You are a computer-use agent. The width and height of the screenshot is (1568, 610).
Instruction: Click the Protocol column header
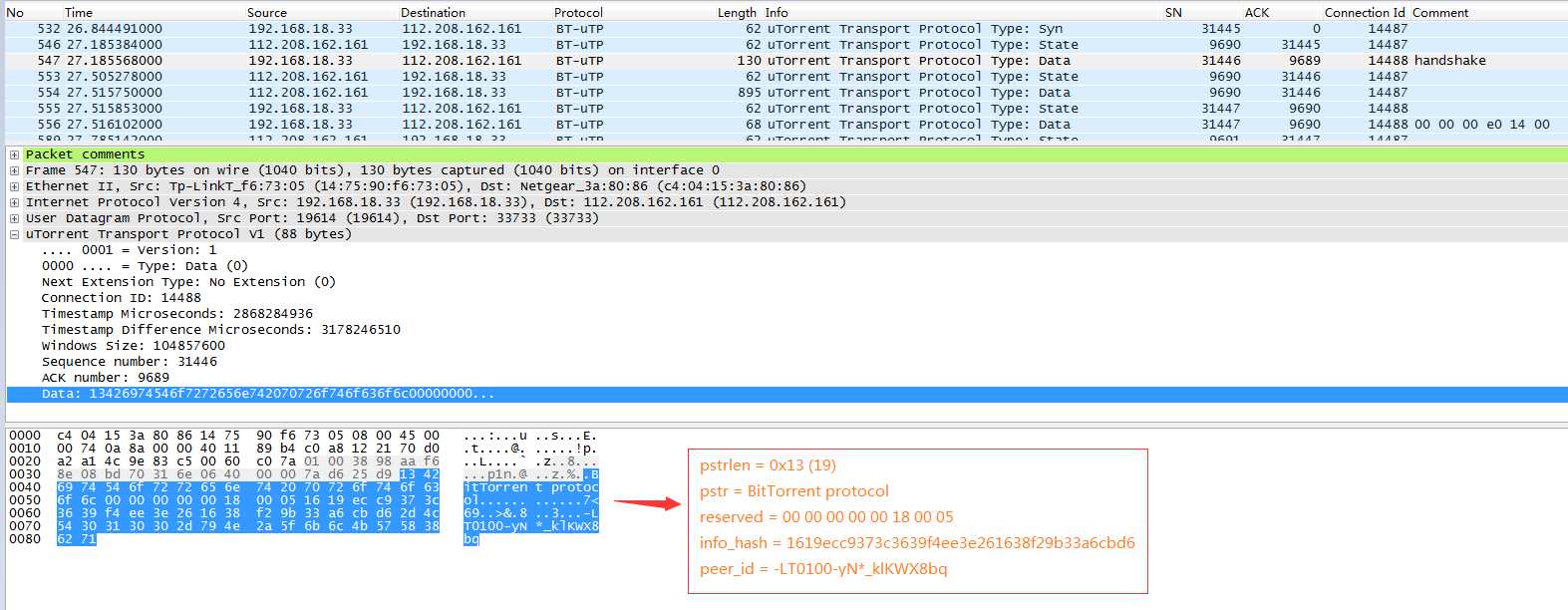coord(578,13)
